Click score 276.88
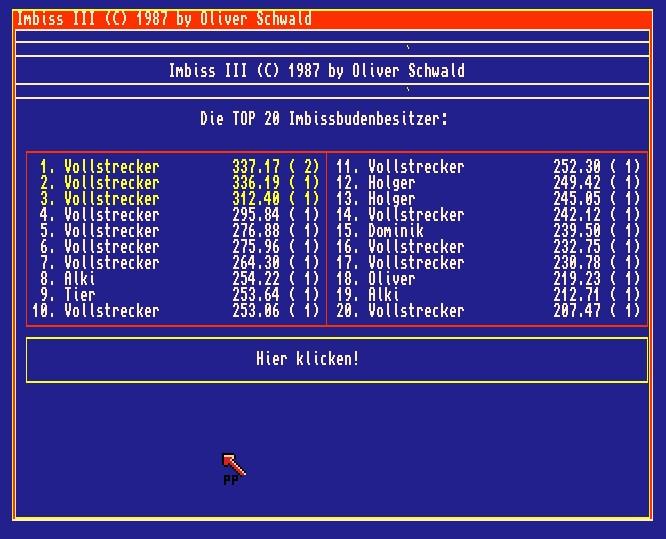Image resolution: width=666 pixels, height=539 pixels. tap(256, 231)
